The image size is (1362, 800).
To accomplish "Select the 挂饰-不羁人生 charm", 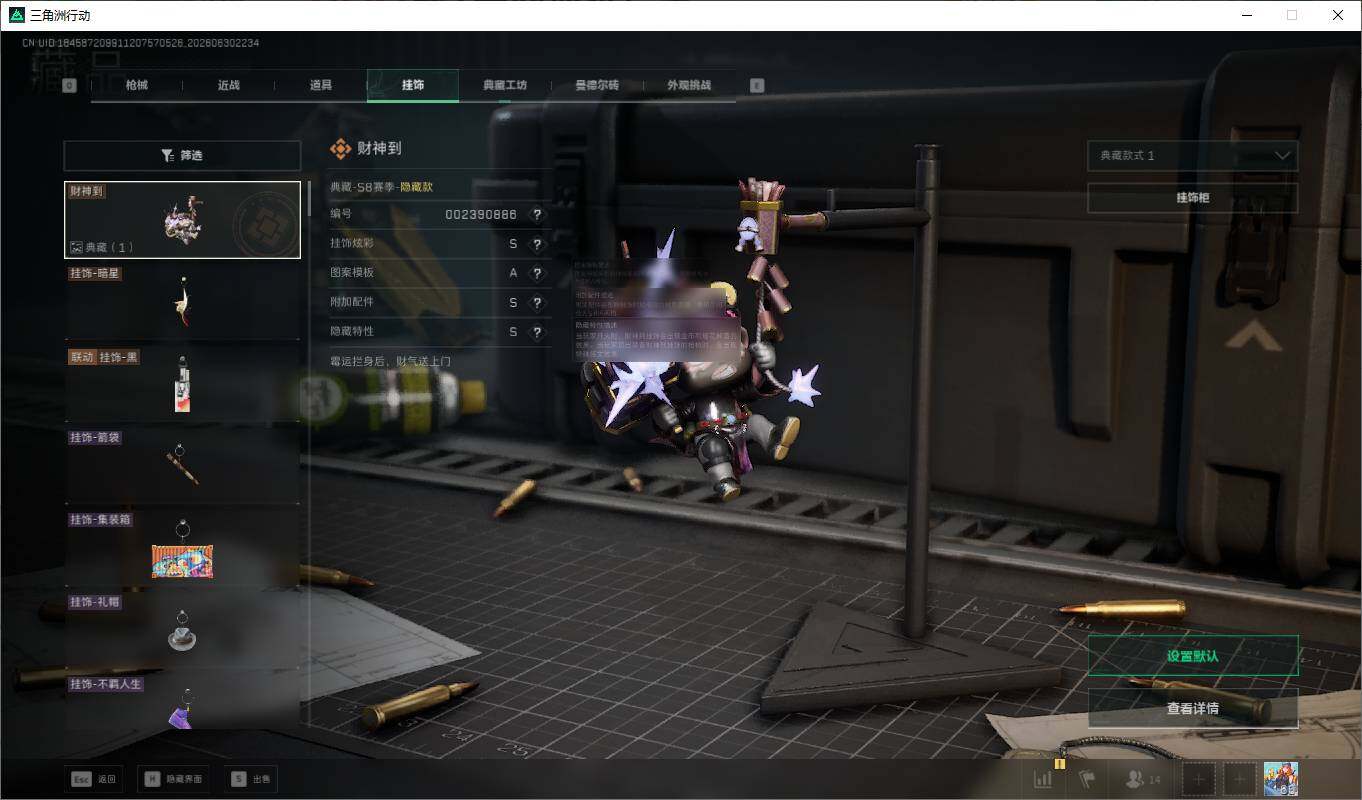I will coord(182,701).
